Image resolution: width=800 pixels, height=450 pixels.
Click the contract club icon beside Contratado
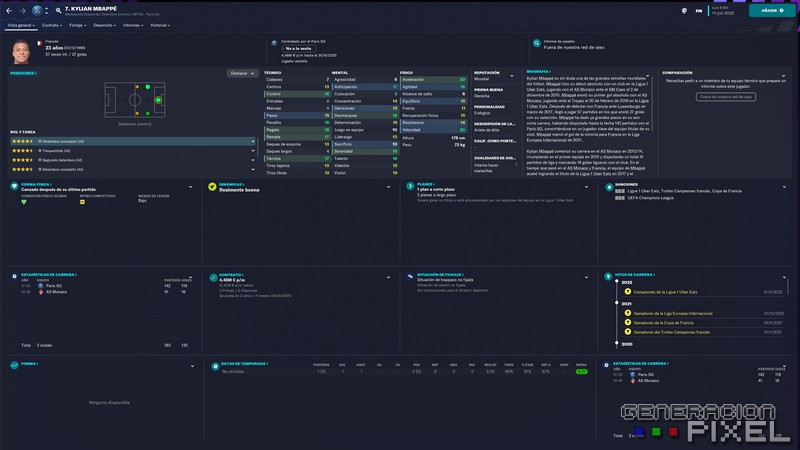tap(274, 43)
